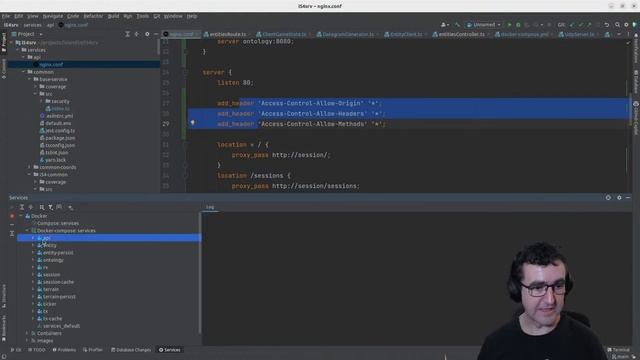Open IDE settings gear in top toolbar

point(626,25)
